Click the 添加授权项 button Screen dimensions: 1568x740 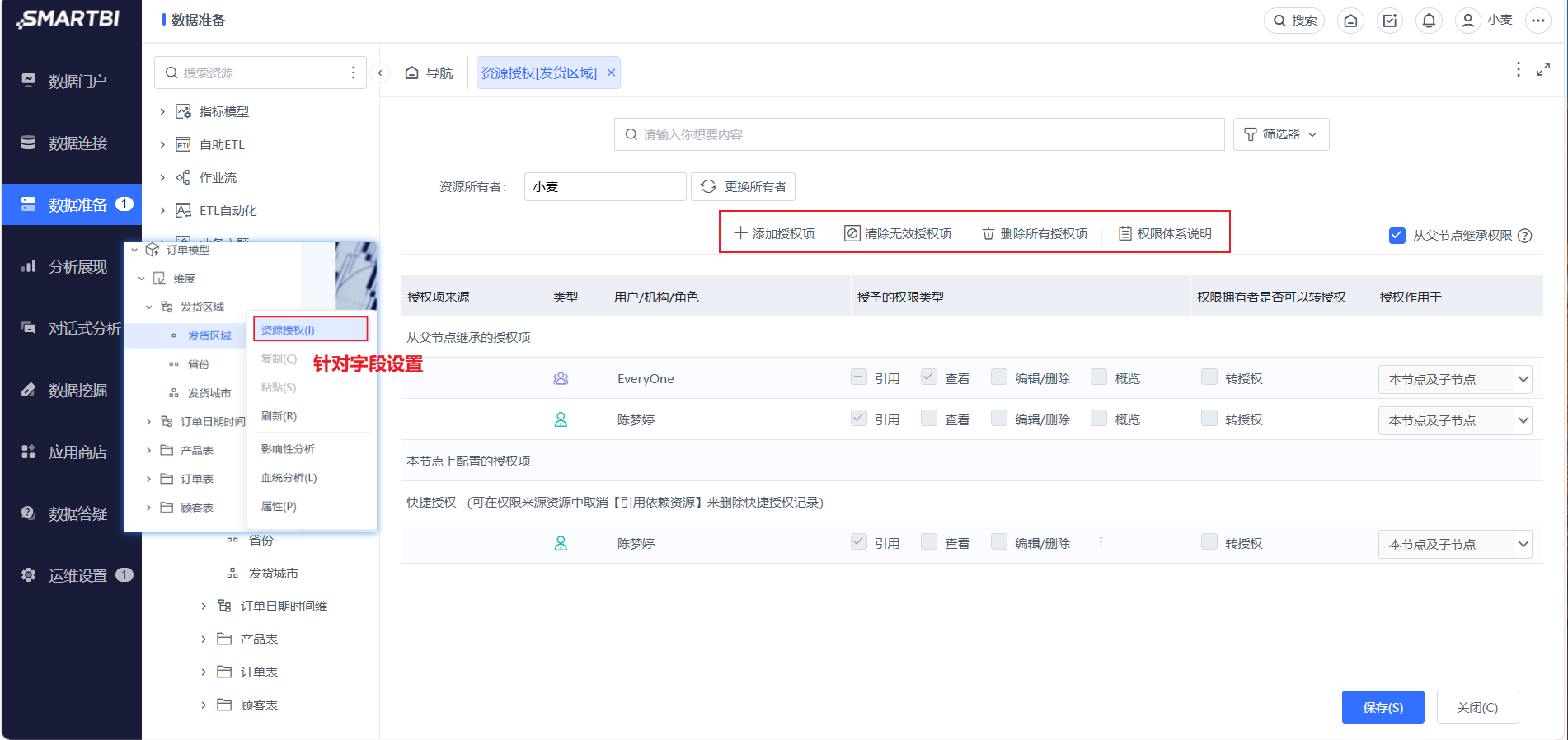click(x=774, y=233)
